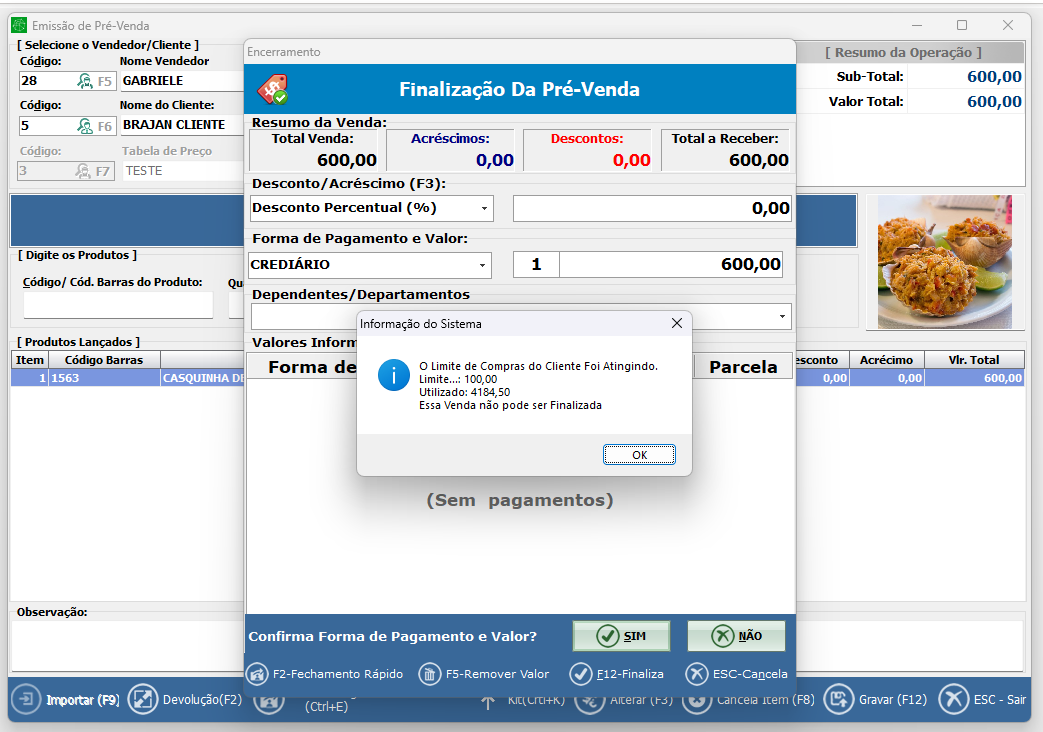The width and height of the screenshot is (1043, 732).
Task: Click the ESC-Cancela X icon
Action: (x=697, y=674)
